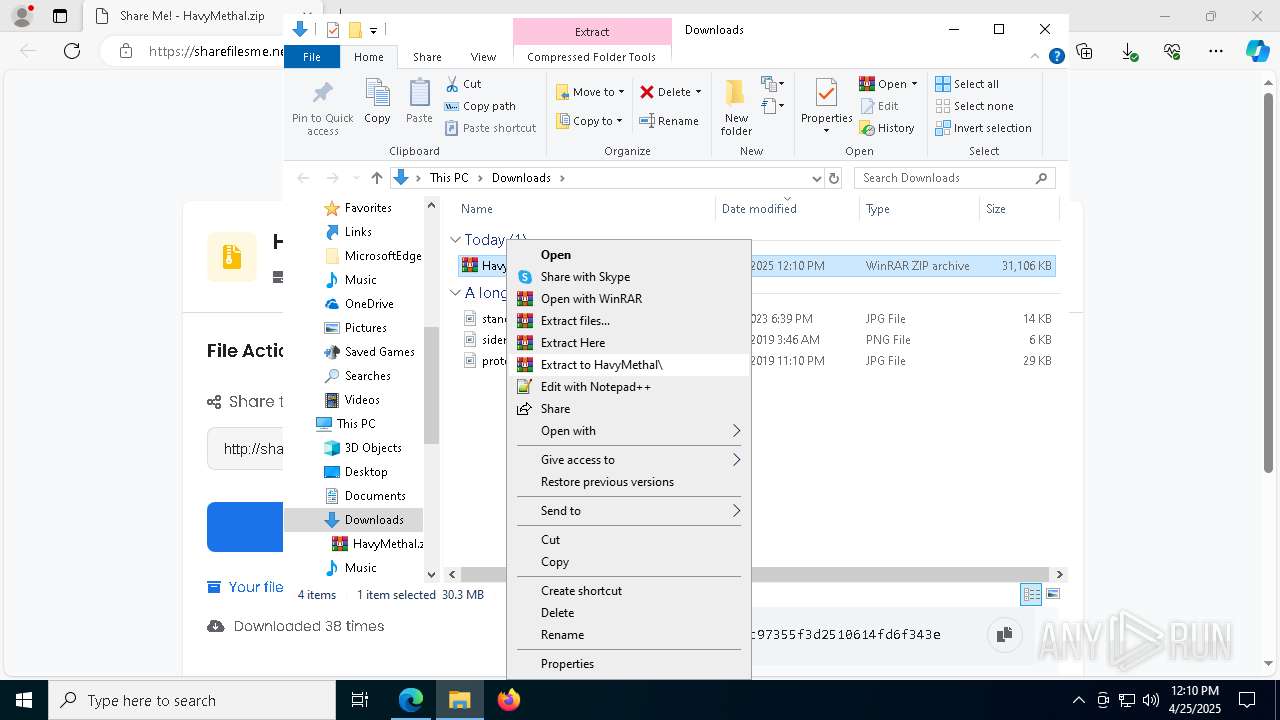This screenshot has height=720, width=1280.
Task: Open Compressed Folder Tools tab
Action: pos(592,57)
